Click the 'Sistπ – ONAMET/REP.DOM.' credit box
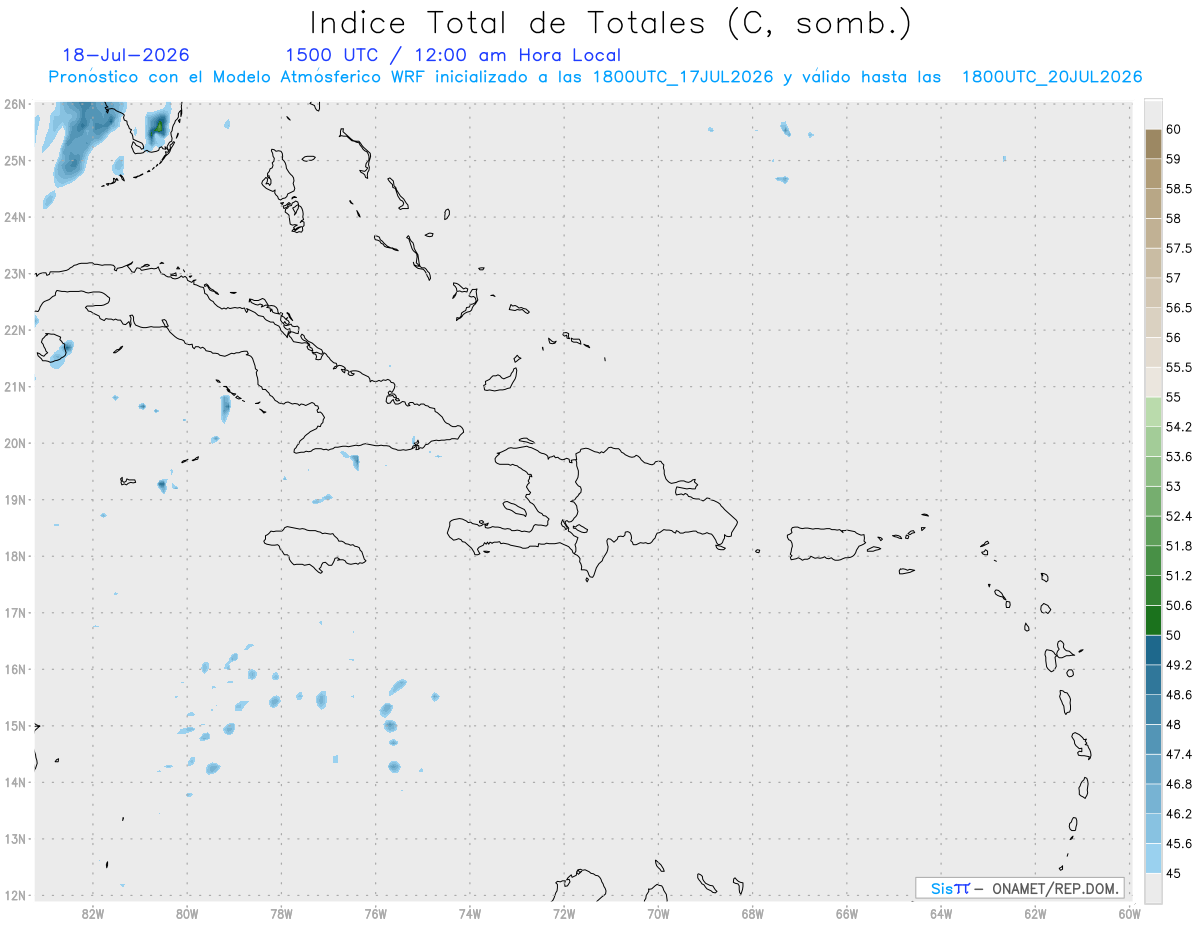This screenshot has height=927, width=1200. tap(1019, 888)
